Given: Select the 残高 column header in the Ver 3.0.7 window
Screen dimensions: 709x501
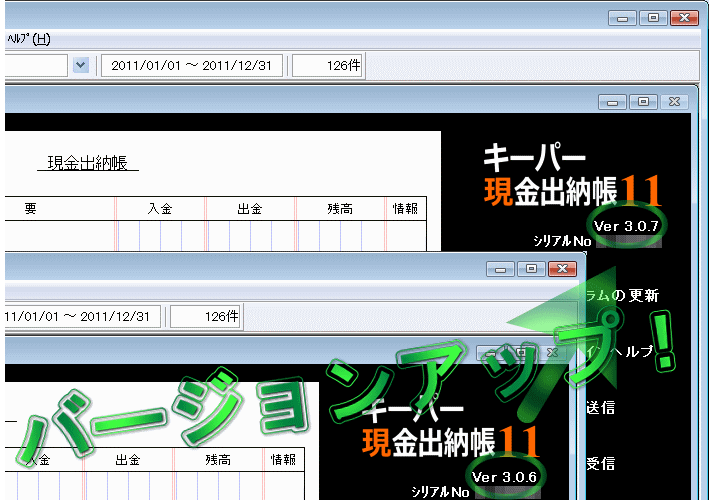Looking at the screenshot, I should click(340, 208).
